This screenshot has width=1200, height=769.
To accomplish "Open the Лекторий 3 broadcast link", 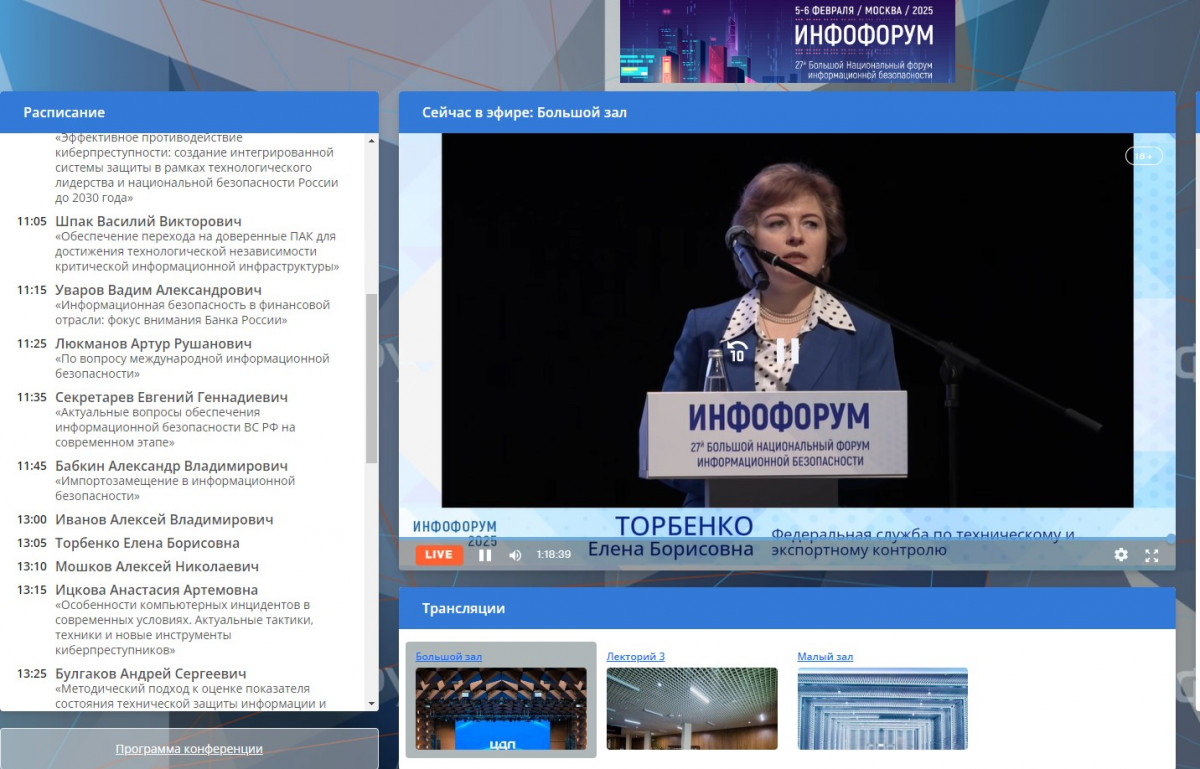I will (x=636, y=657).
